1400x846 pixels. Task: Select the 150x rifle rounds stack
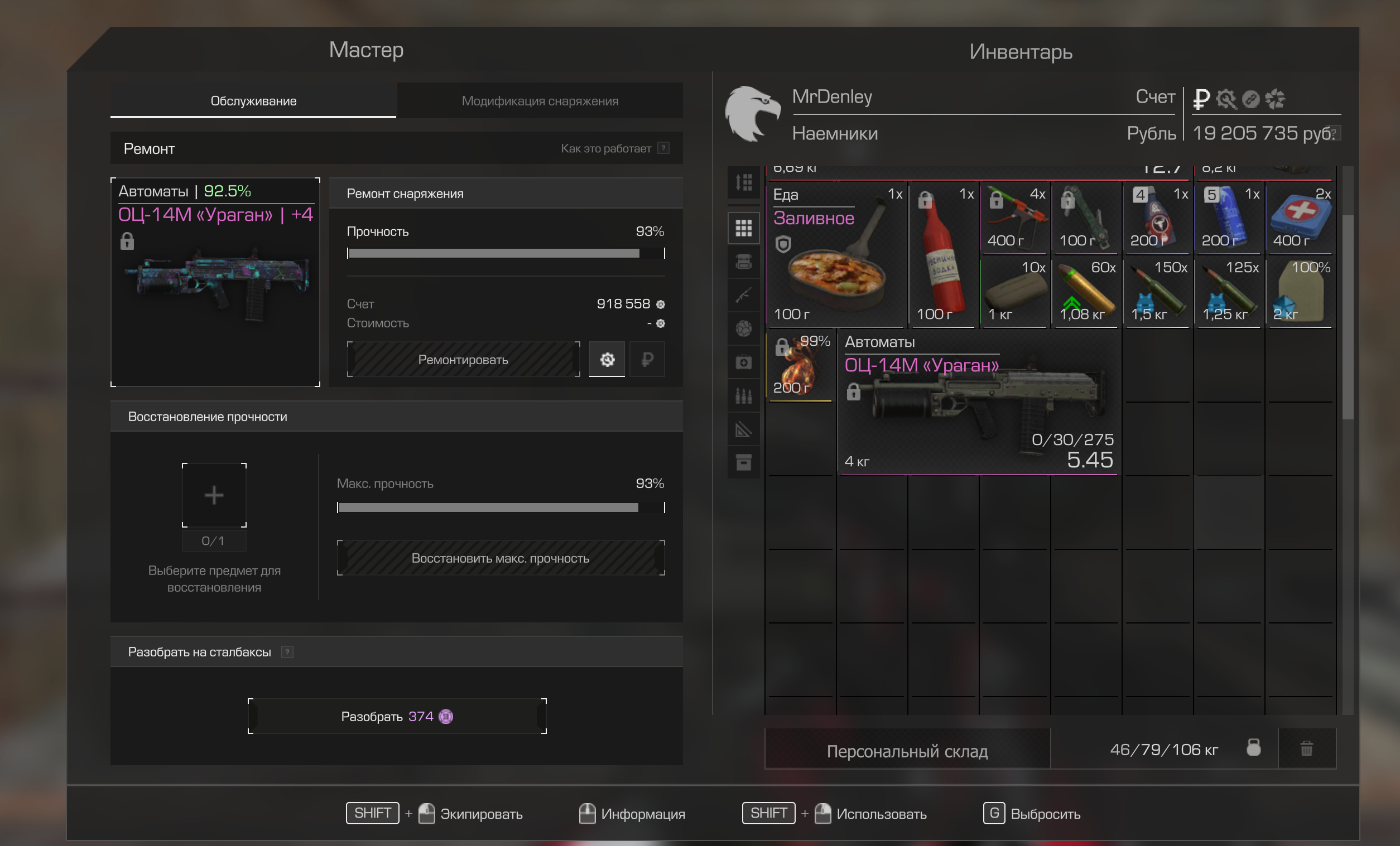(x=1157, y=291)
